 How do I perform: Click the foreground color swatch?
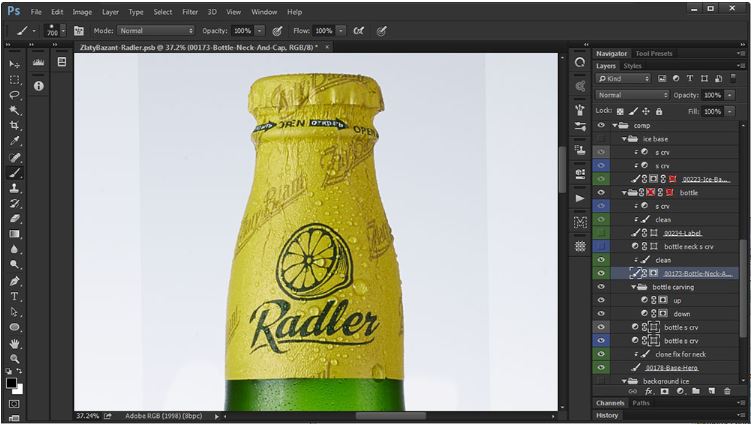coord(11,383)
